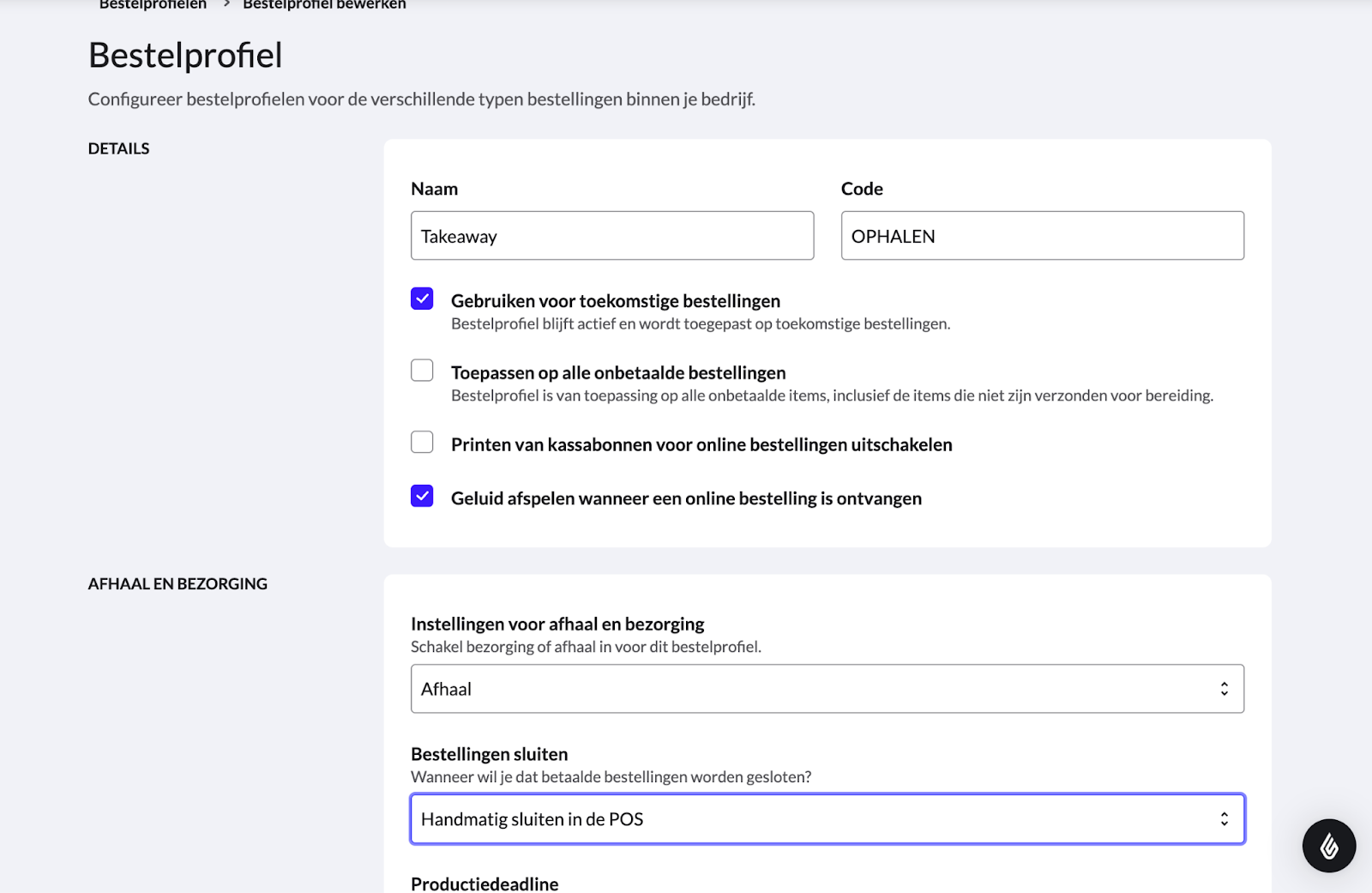1372x893 pixels.
Task: Click the Bestelprofiel bewerken breadcrumb item
Action: click(x=324, y=5)
